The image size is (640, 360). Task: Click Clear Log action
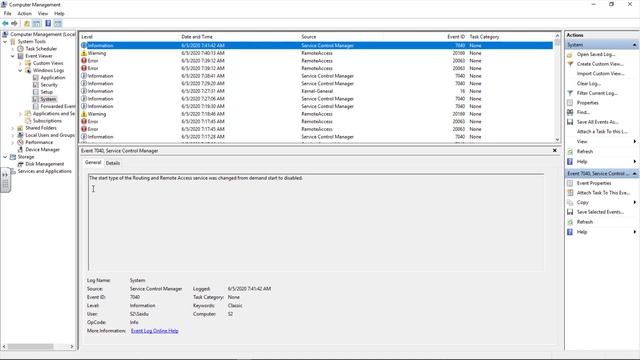589,83
